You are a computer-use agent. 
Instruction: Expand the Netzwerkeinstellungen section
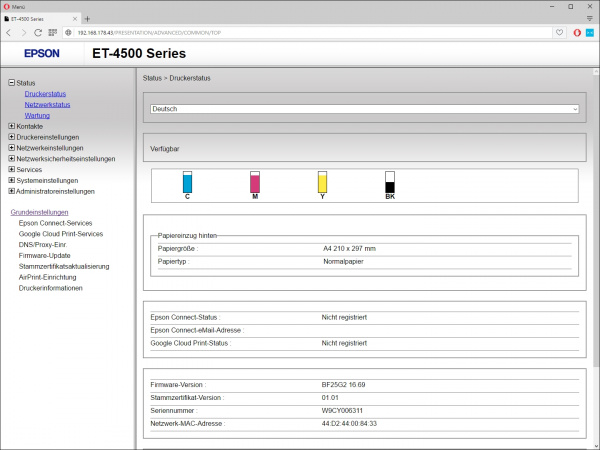tap(11, 148)
